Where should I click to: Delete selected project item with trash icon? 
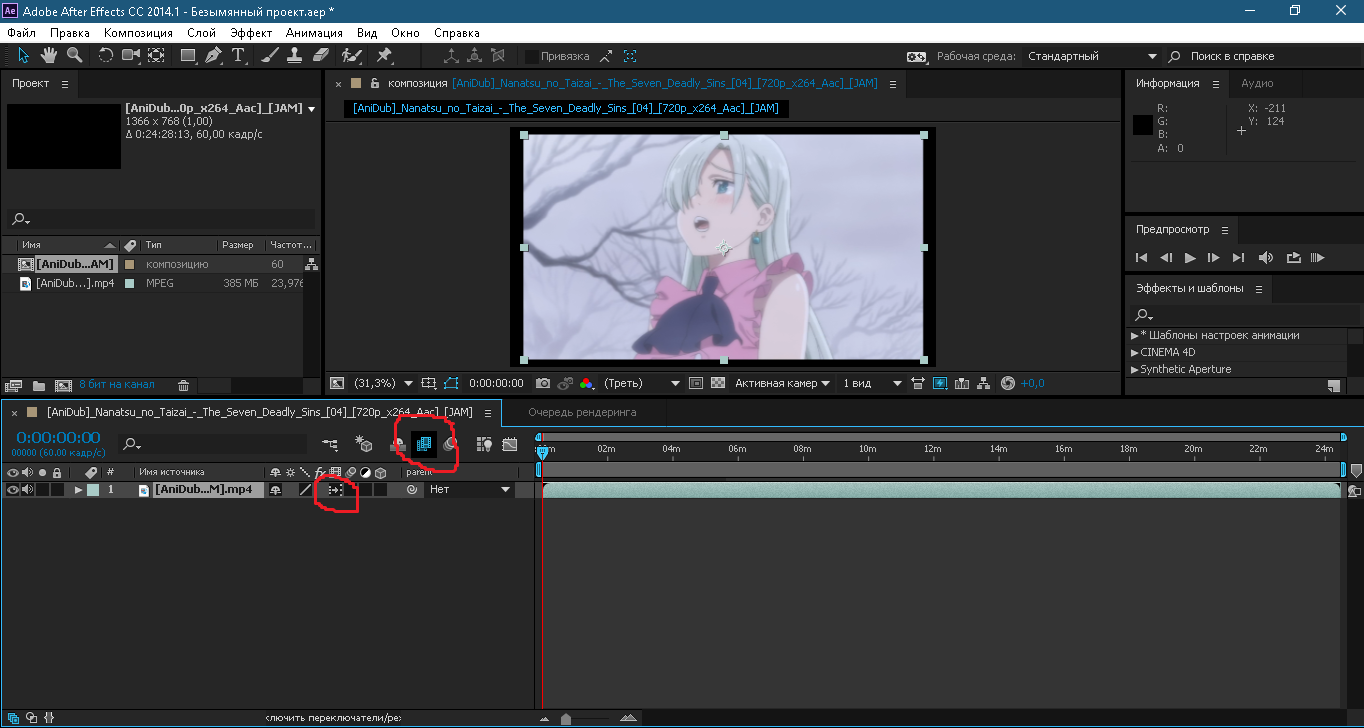tap(183, 385)
